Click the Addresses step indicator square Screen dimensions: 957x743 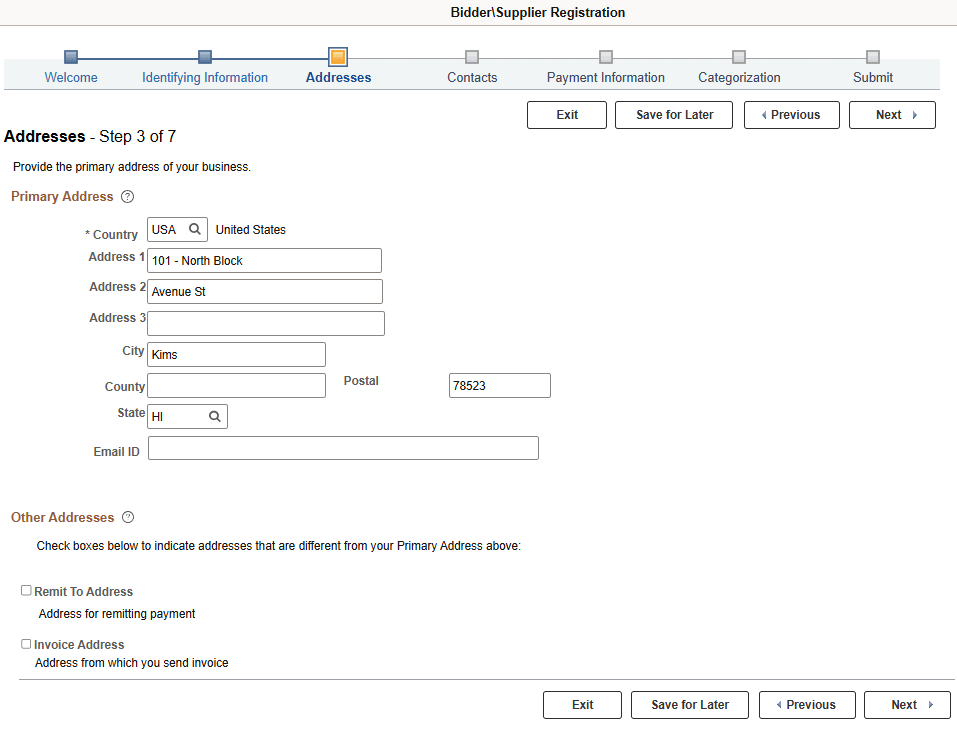tap(338, 57)
